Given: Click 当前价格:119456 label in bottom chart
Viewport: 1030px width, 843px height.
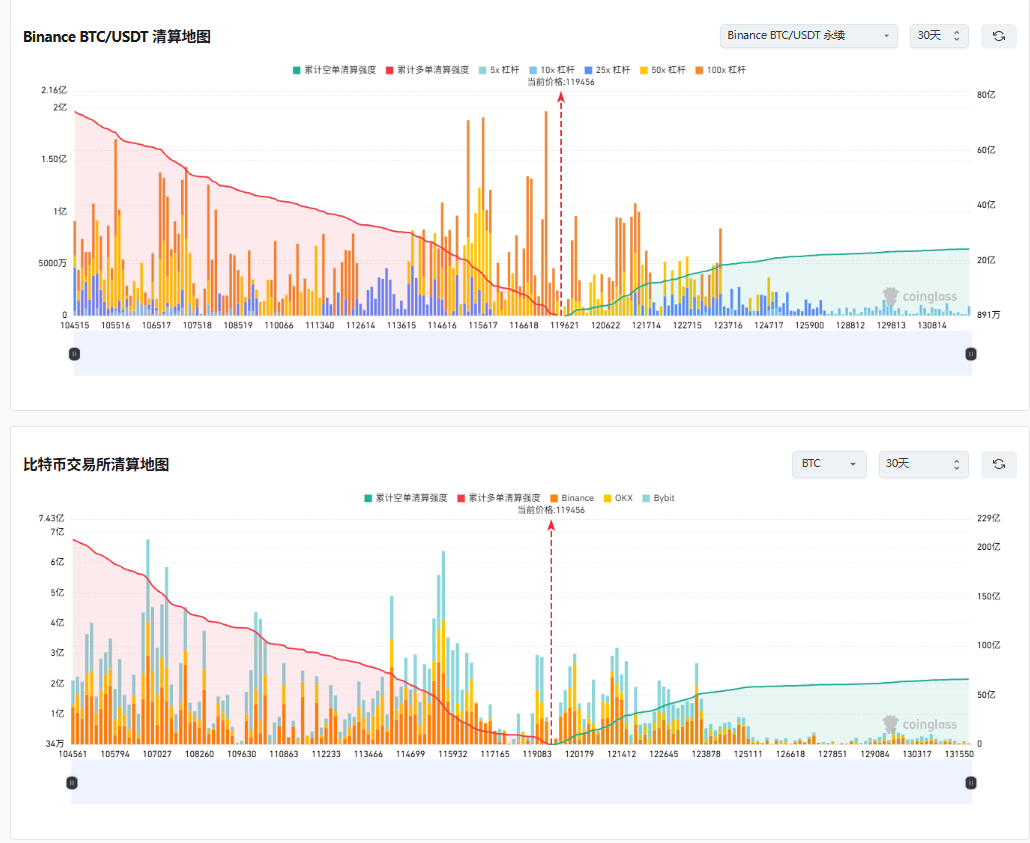Looking at the screenshot, I should tap(551, 510).
